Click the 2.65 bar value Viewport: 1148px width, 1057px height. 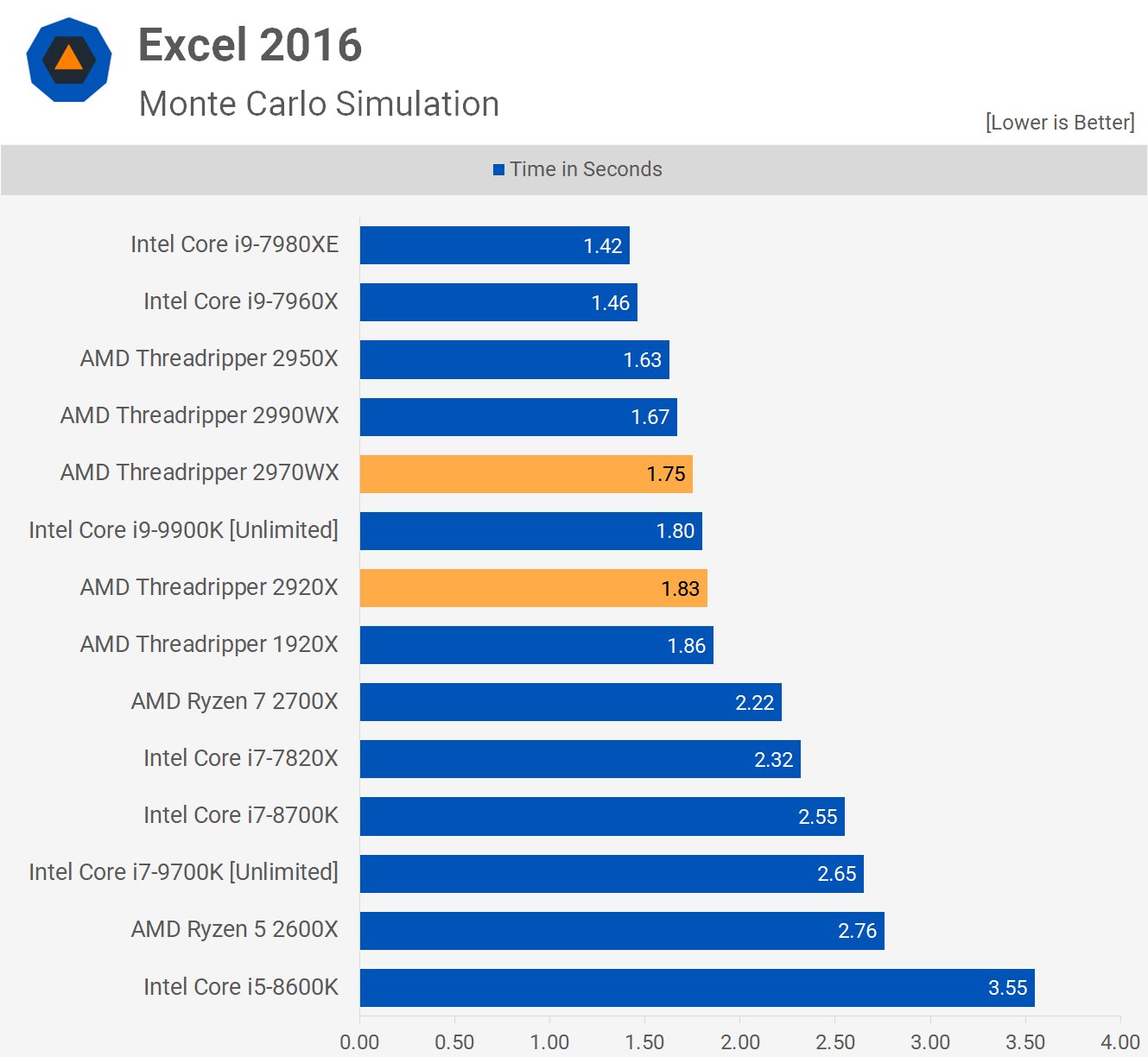pyautogui.click(x=837, y=874)
